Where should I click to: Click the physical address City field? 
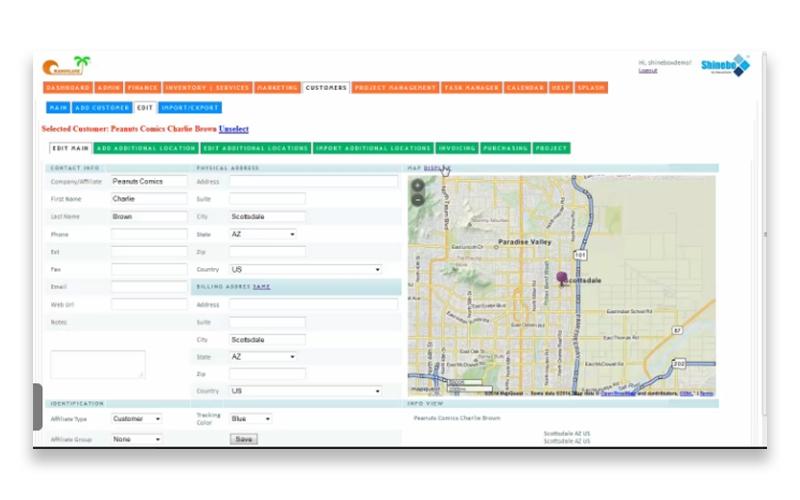[267, 216]
